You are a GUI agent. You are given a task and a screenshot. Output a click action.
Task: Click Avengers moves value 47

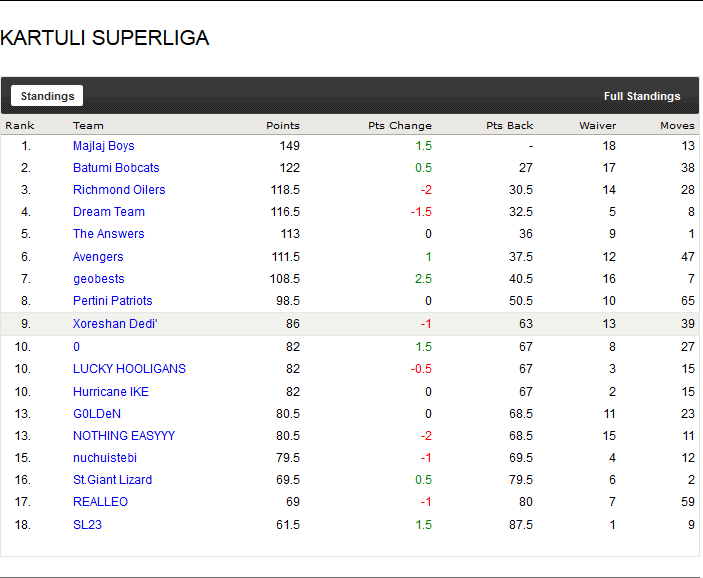click(x=688, y=257)
